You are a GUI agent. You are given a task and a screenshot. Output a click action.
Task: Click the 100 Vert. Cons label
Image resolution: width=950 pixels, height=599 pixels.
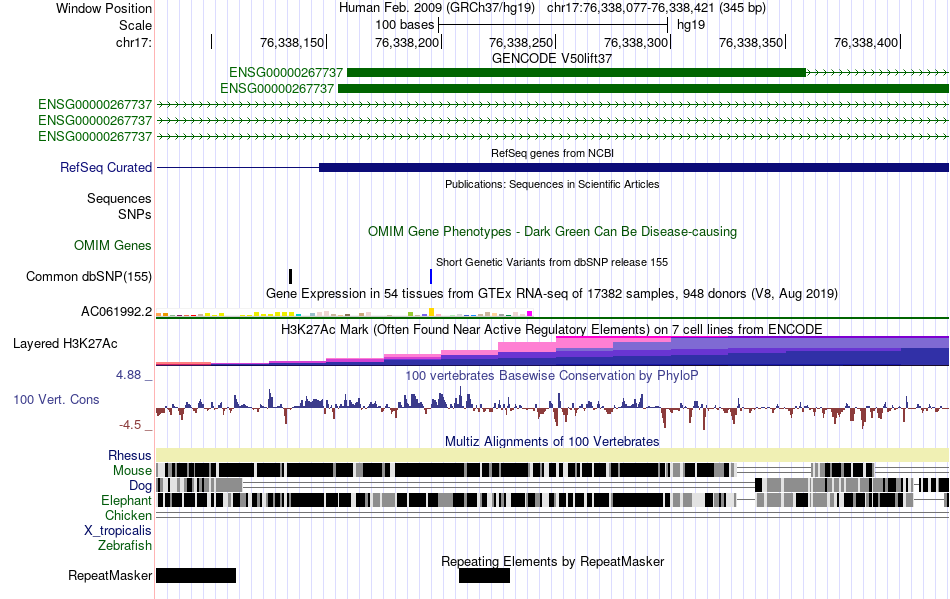click(56, 400)
